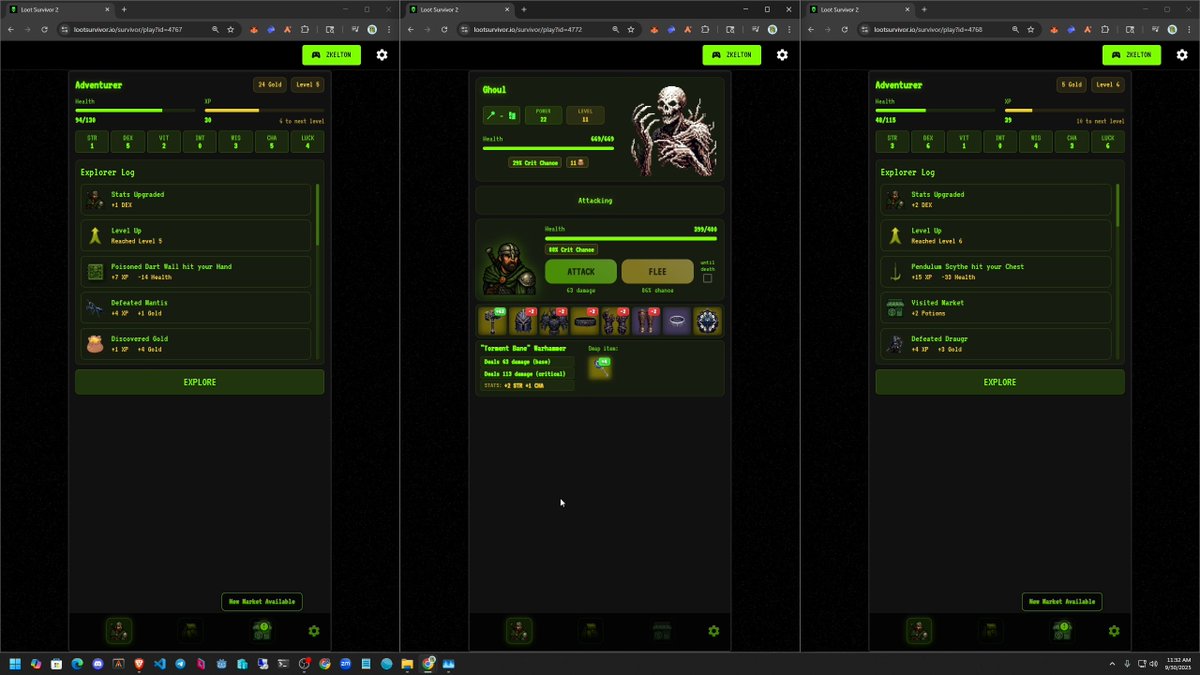1200x675 pixels.
Task: Select the necklace item in equipment bar
Action: 677,321
